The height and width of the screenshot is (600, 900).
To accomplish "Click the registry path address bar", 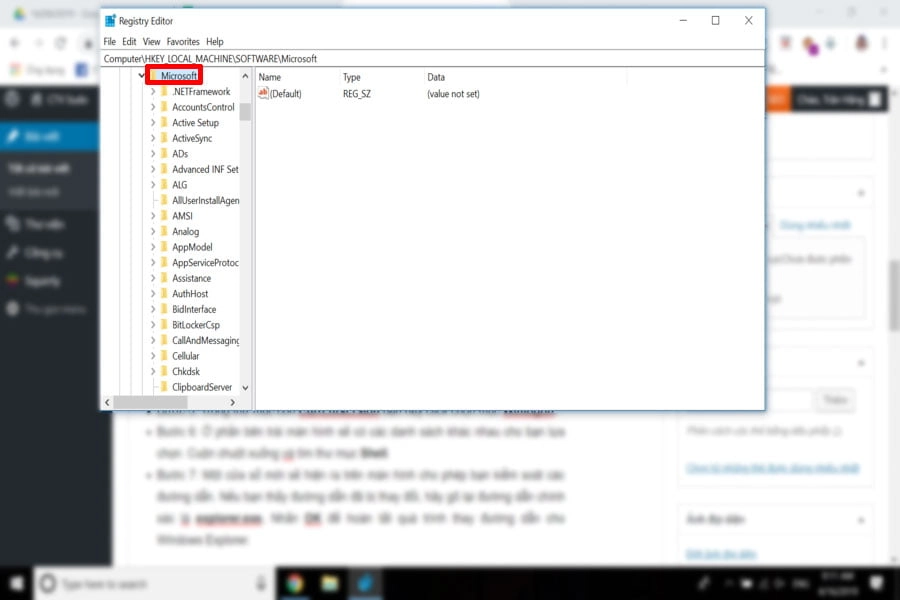I will (x=430, y=59).
